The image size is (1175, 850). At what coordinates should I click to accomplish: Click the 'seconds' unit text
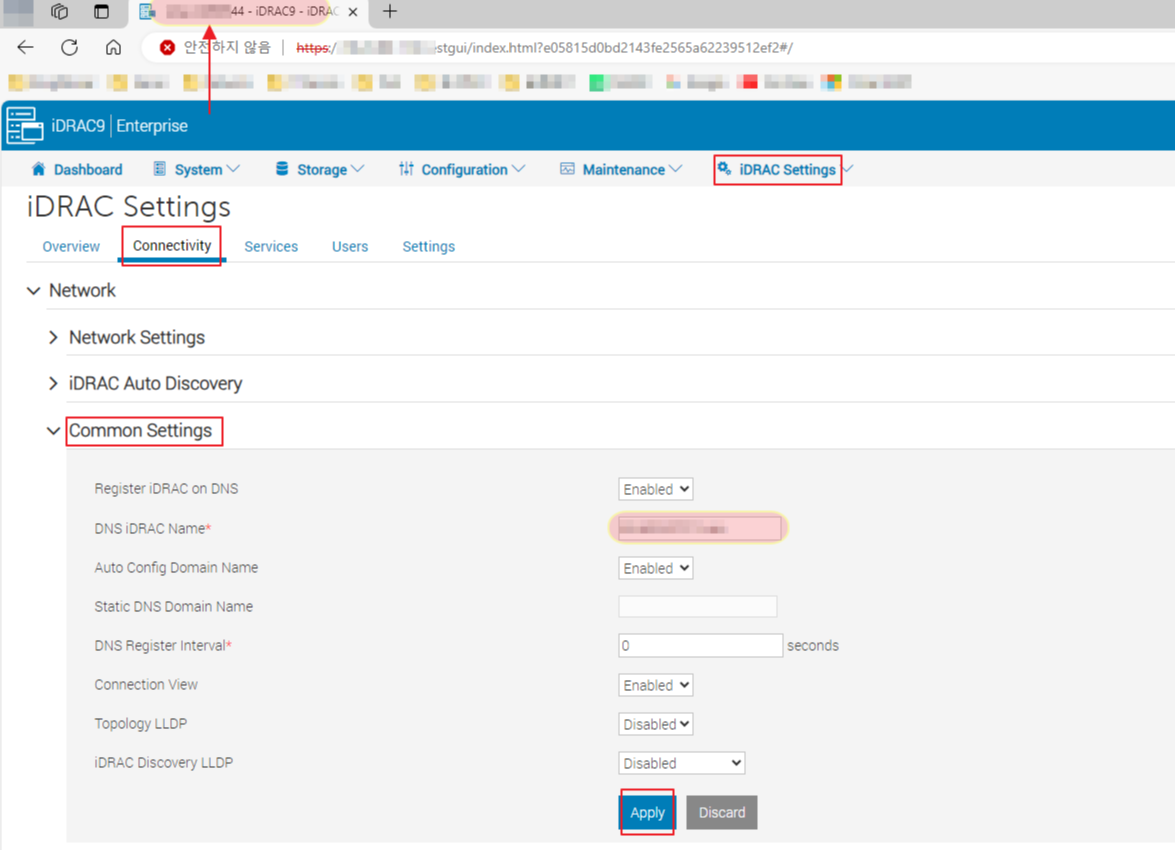pos(813,645)
